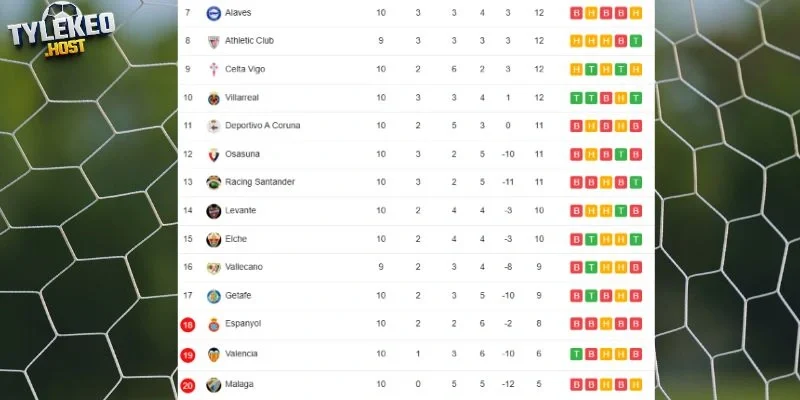Viewport: 800px width, 400px height.
Task: Open the Deportivo A Coruna team link
Action: tap(262, 126)
